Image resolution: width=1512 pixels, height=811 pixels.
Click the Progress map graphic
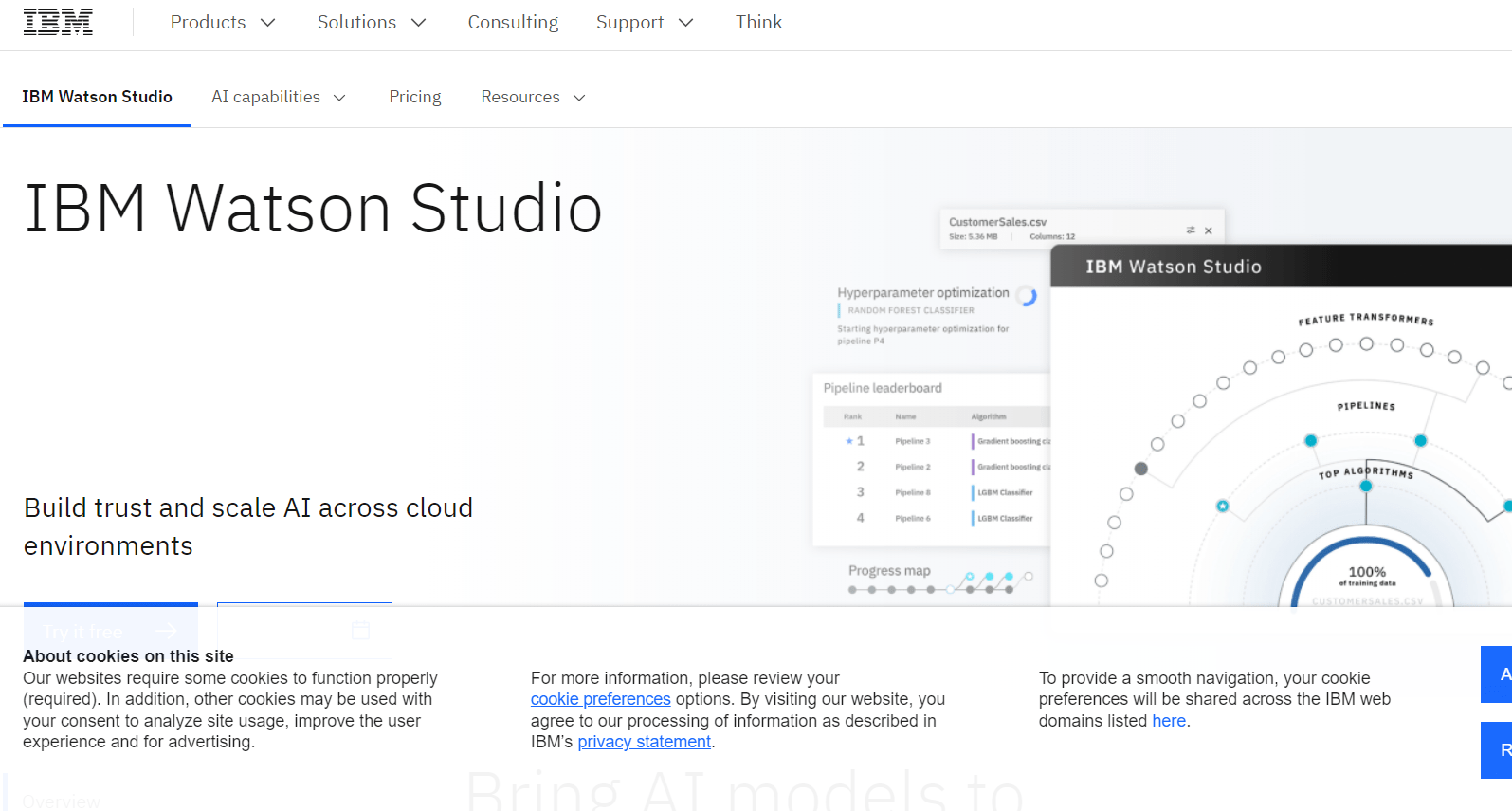940,582
